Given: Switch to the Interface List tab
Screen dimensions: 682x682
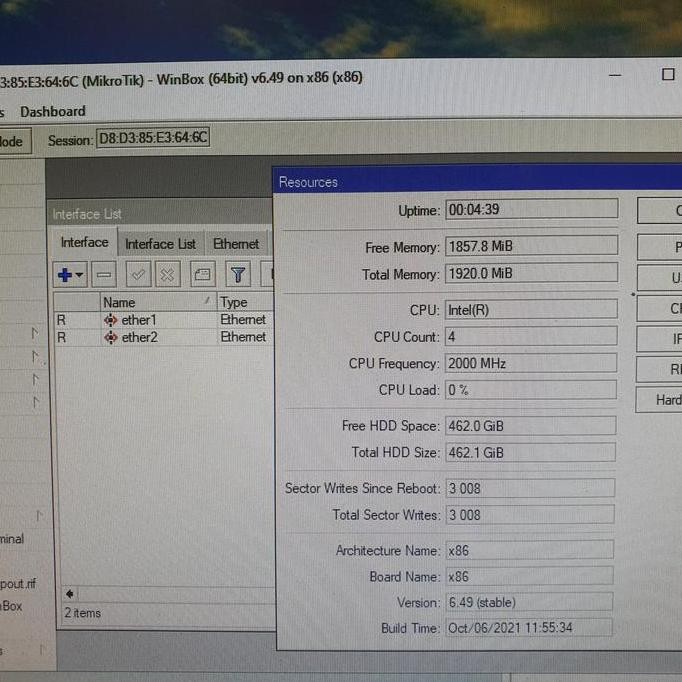Looking at the screenshot, I should pyautogui.click(x=160, y=244).
